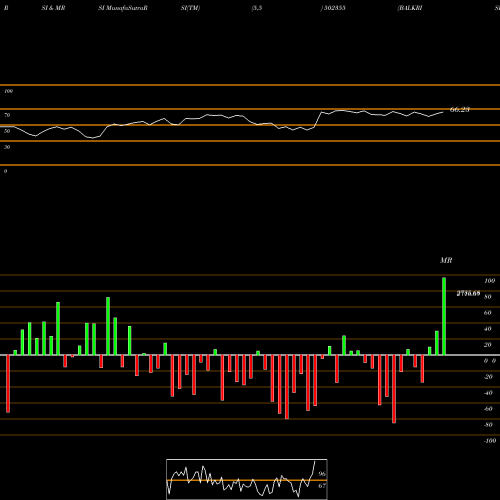Click the -100 label on MR axis

pyautogui.click(x=490, y=441)
